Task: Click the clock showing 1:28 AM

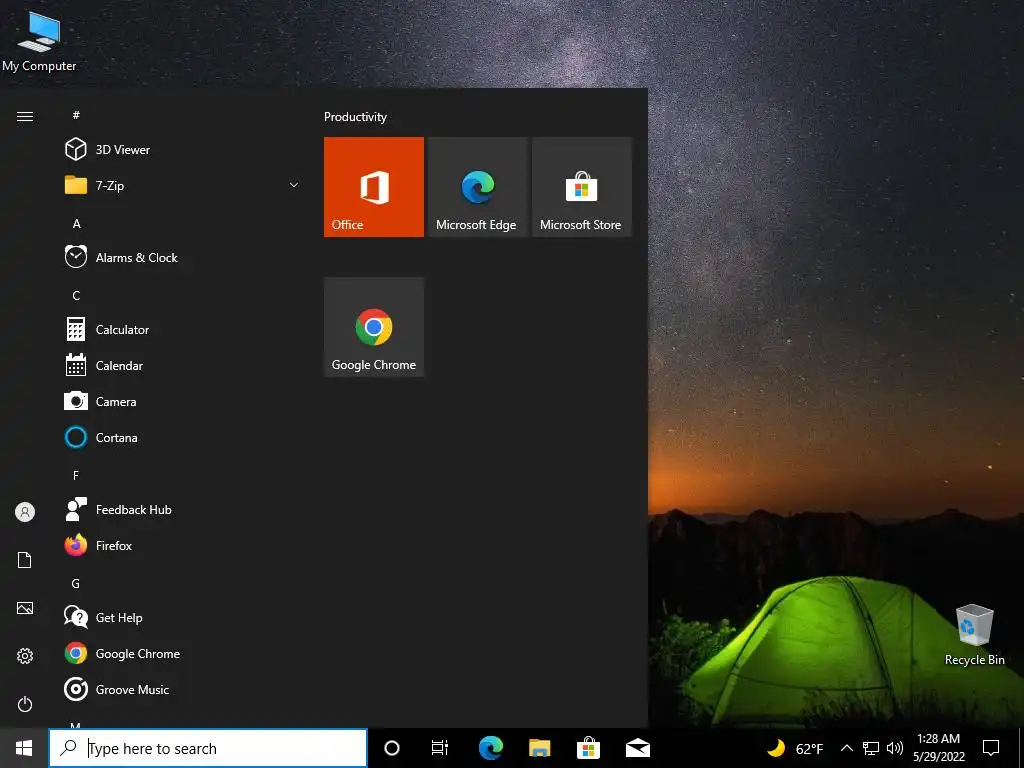Action: 938,748
